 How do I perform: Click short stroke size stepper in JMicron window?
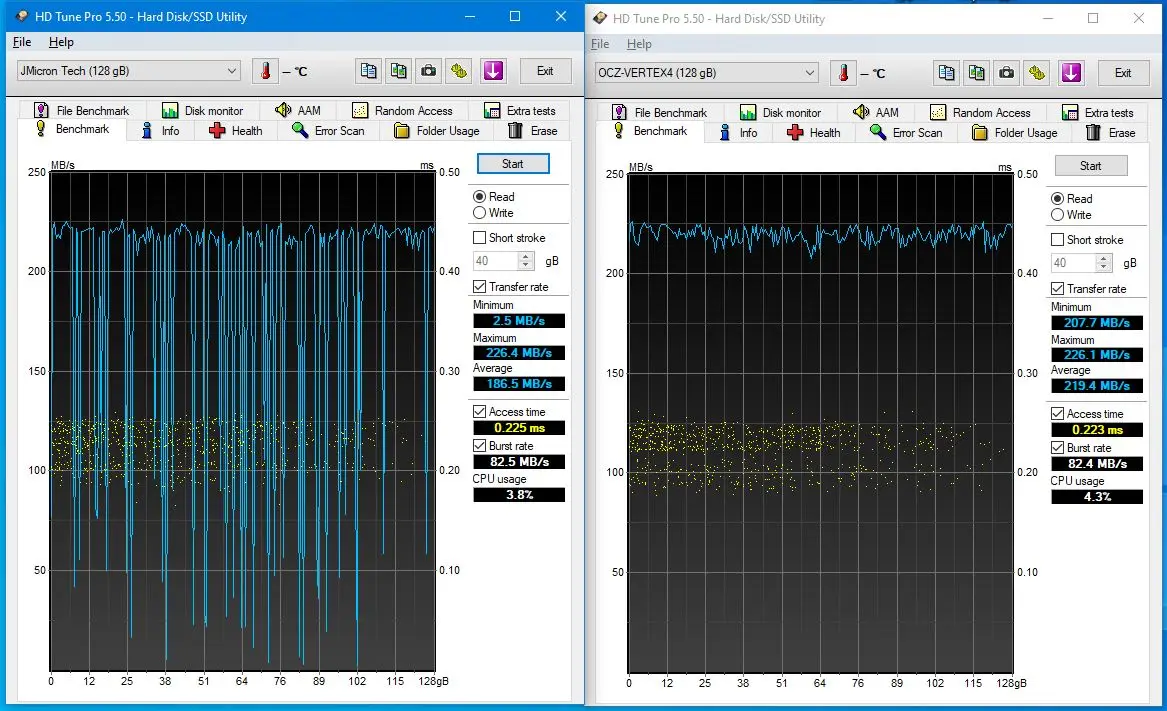[527, 261]
